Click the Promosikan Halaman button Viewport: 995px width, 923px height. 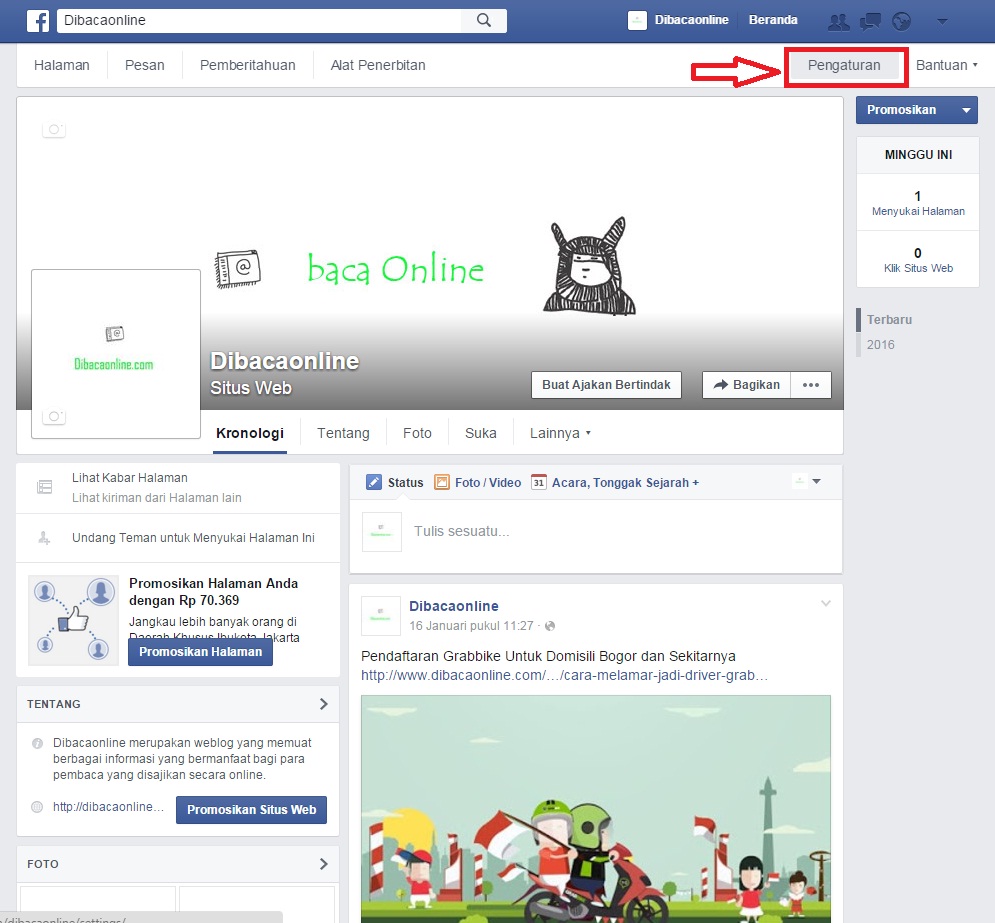tap(201, 652)
